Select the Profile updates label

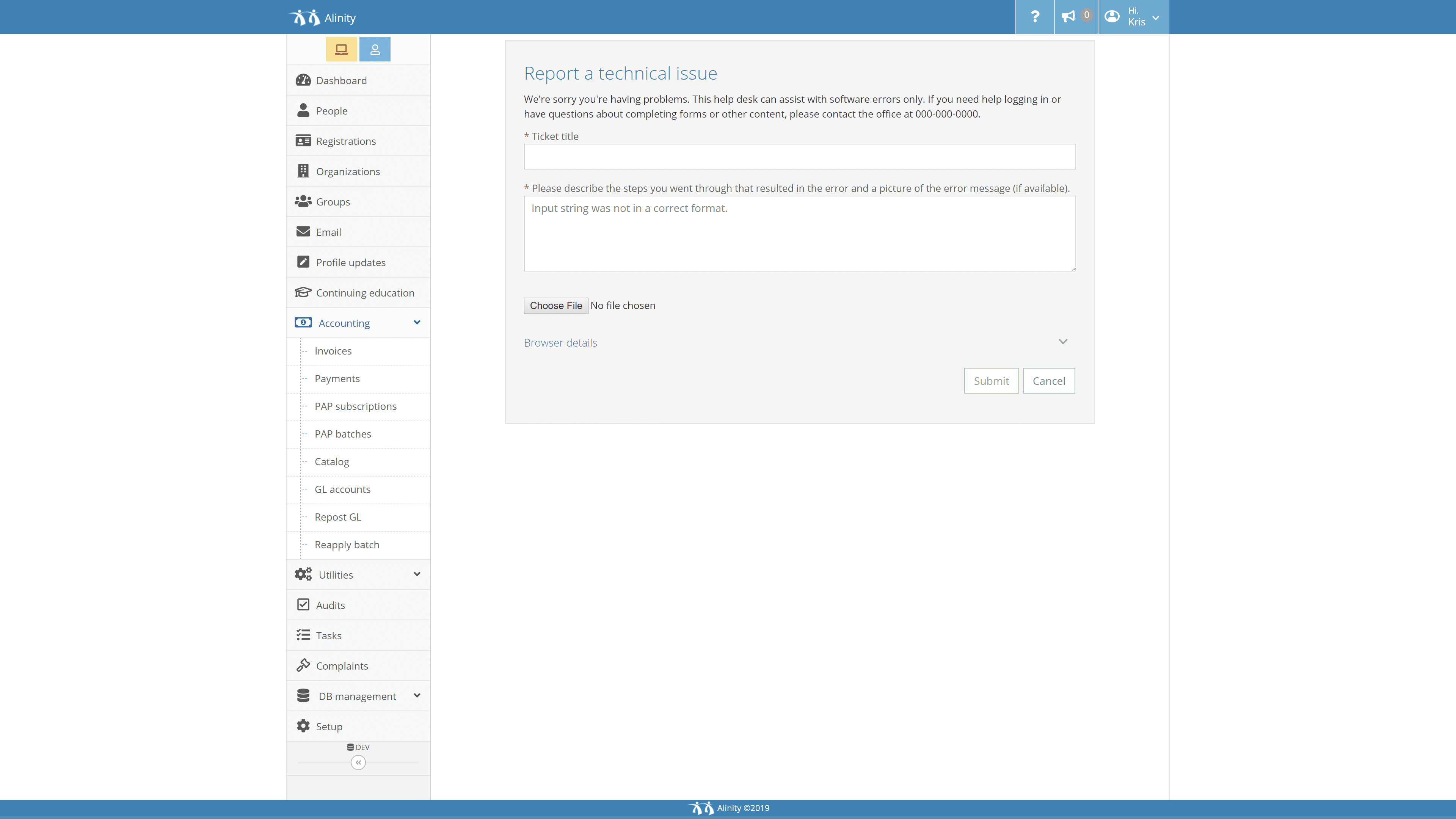point(350,262)
